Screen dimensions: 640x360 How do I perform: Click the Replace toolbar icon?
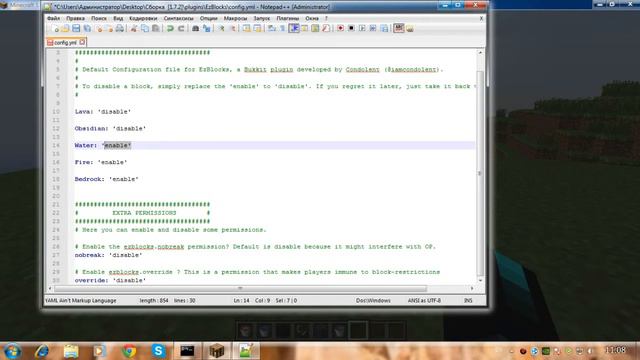tap(207, 28)
